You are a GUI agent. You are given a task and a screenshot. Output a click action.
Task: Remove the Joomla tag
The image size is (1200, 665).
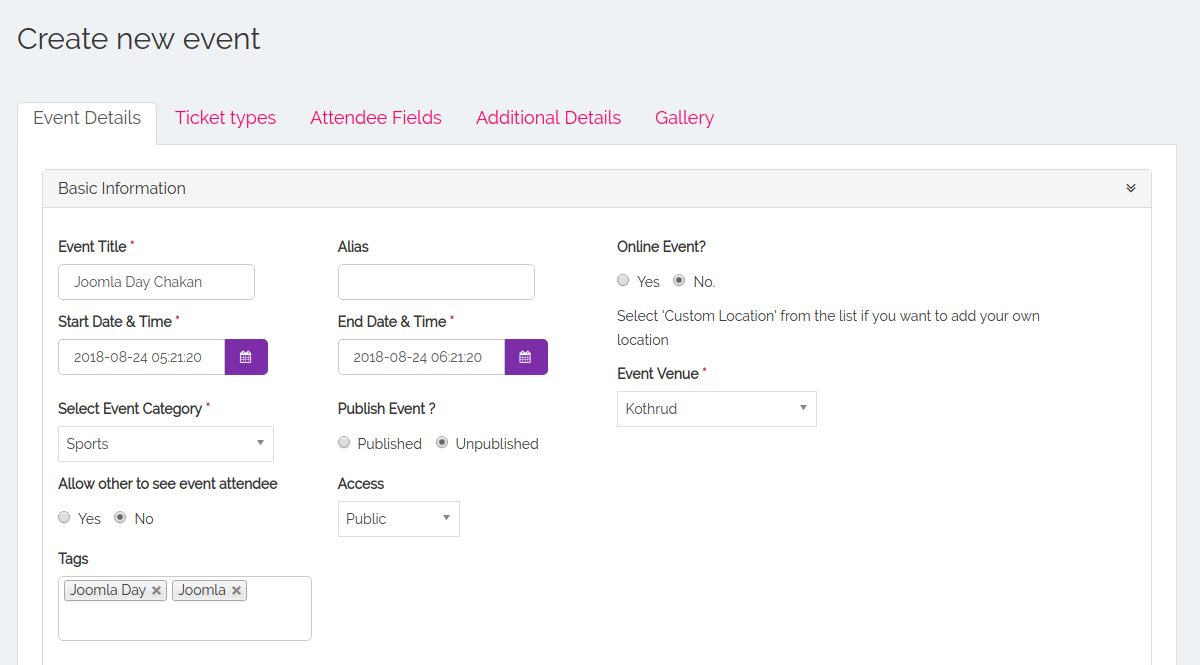coord(237,591)
